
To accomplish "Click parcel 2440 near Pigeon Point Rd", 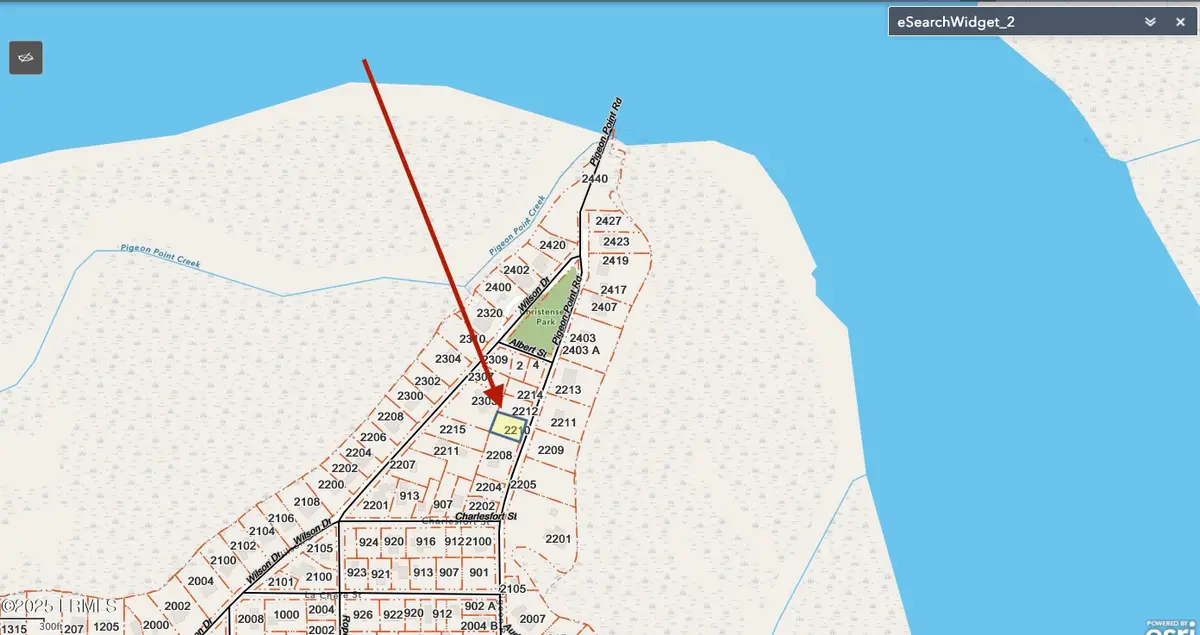I will [x=595, y=179].
